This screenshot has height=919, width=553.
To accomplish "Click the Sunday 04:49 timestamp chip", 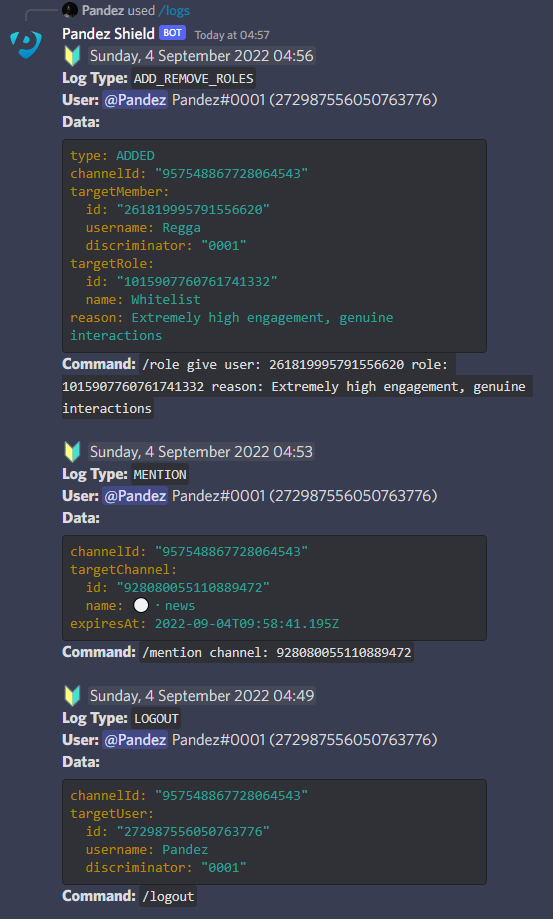I will coord(202,696).
